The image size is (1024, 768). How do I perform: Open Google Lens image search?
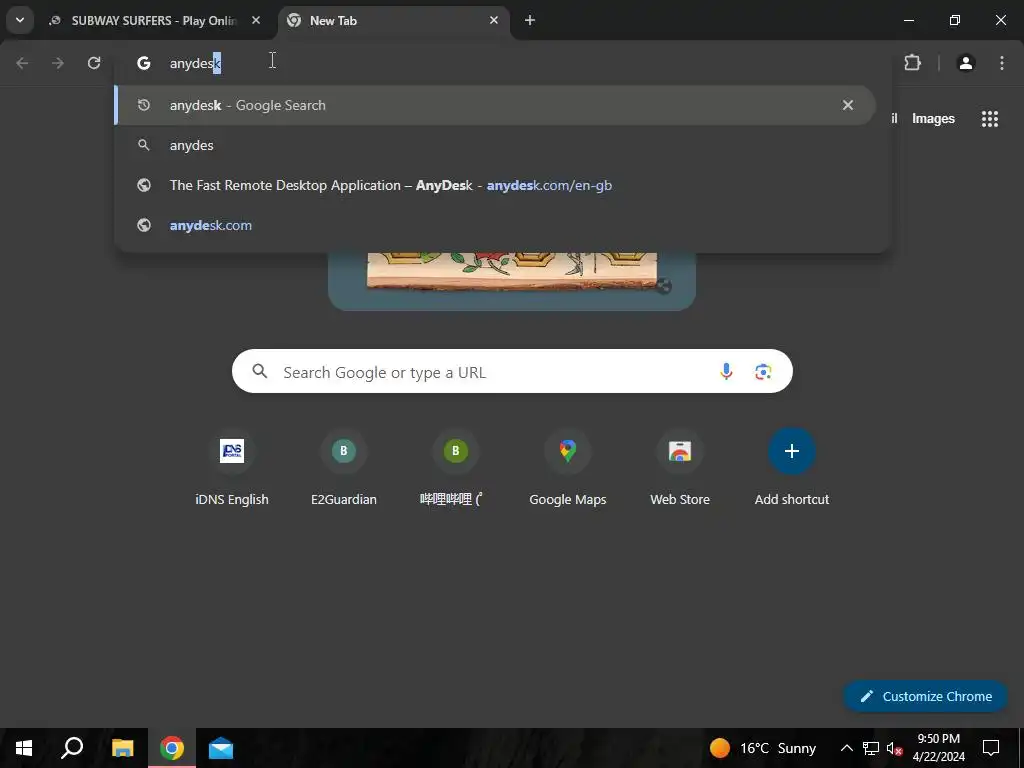pyautogui.click(x=763, y=372)
